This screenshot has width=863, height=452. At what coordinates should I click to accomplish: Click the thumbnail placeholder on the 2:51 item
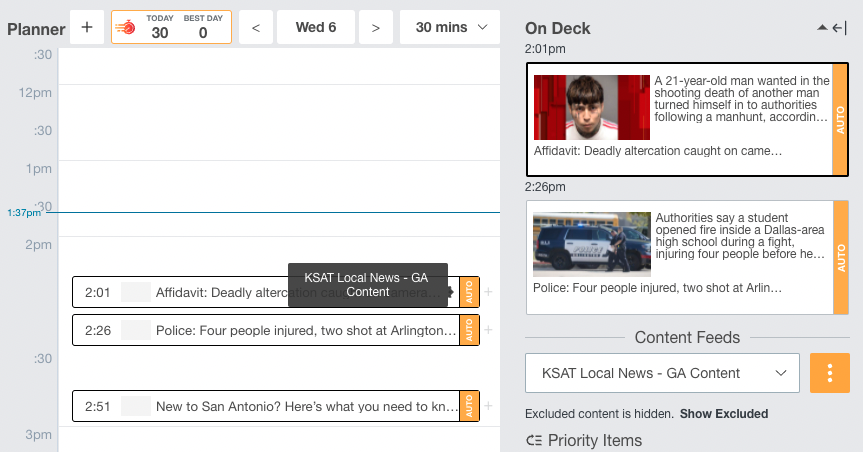click(x=135, y=406)
